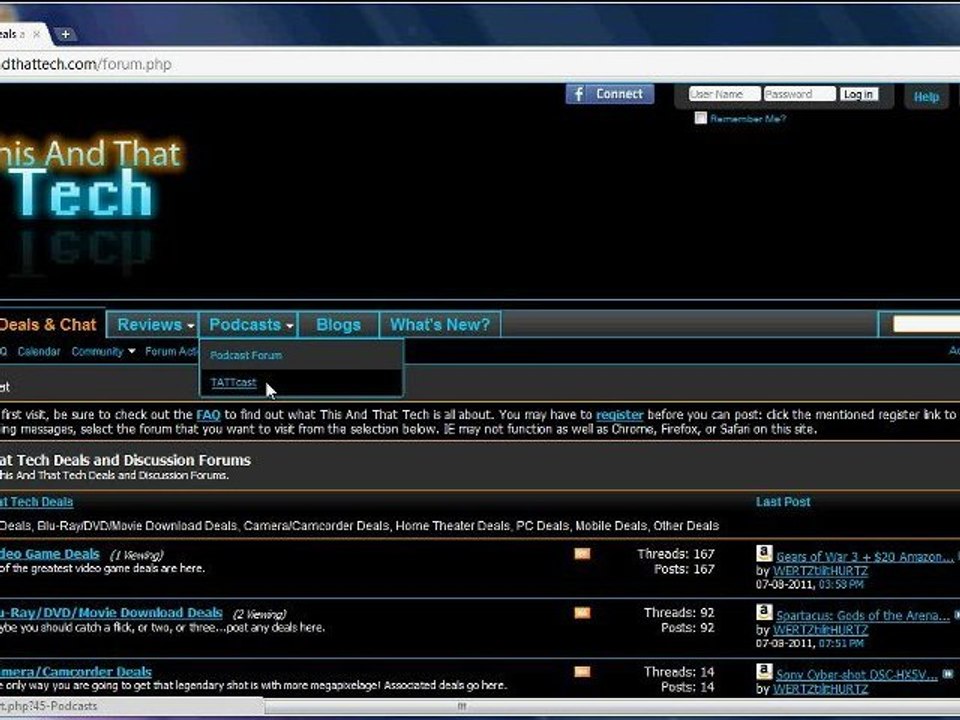960x720 pixels.
Task: Close the current browser tab
Action: tap(36, 34)
